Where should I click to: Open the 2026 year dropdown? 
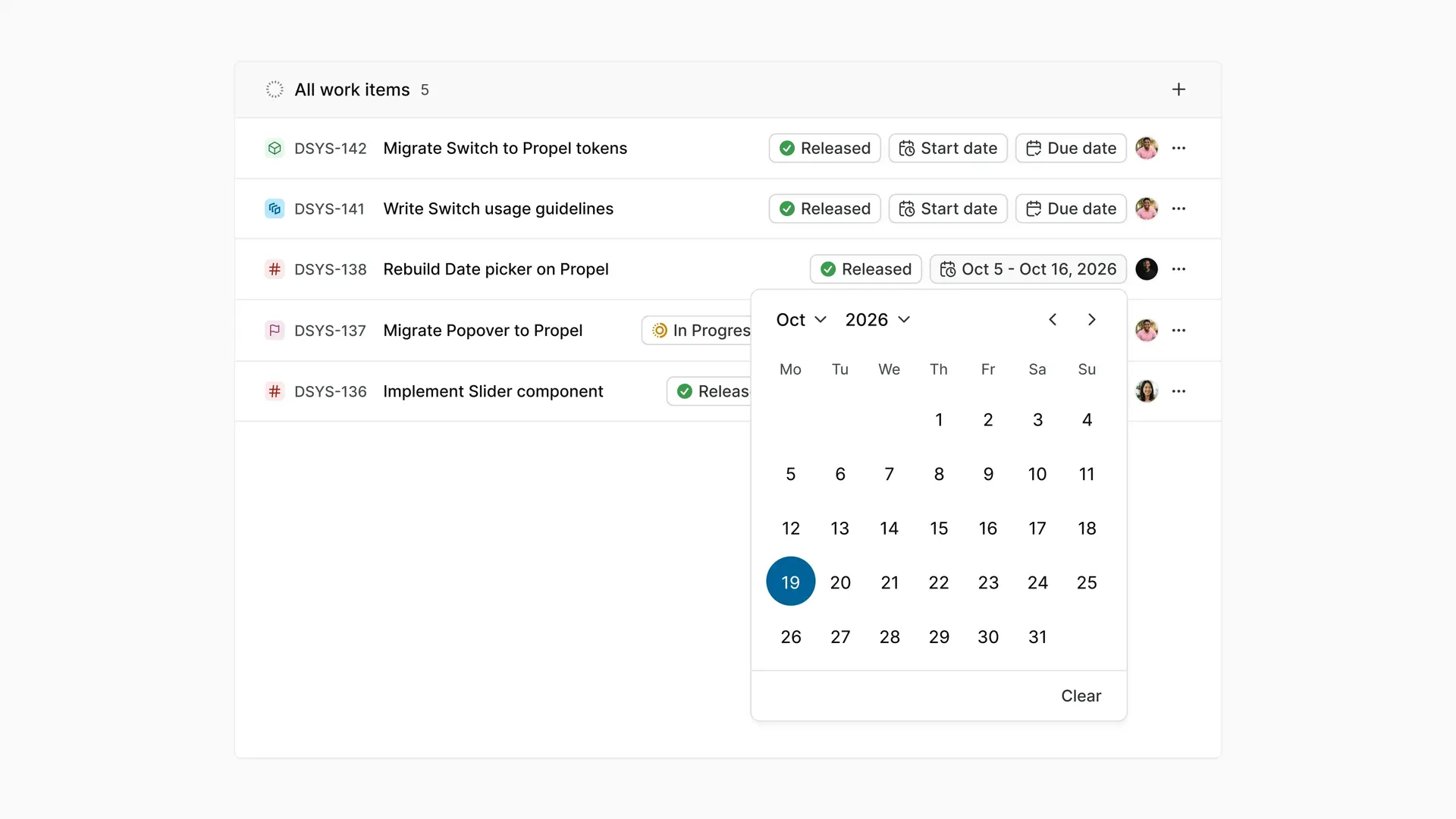pos(877,320)
